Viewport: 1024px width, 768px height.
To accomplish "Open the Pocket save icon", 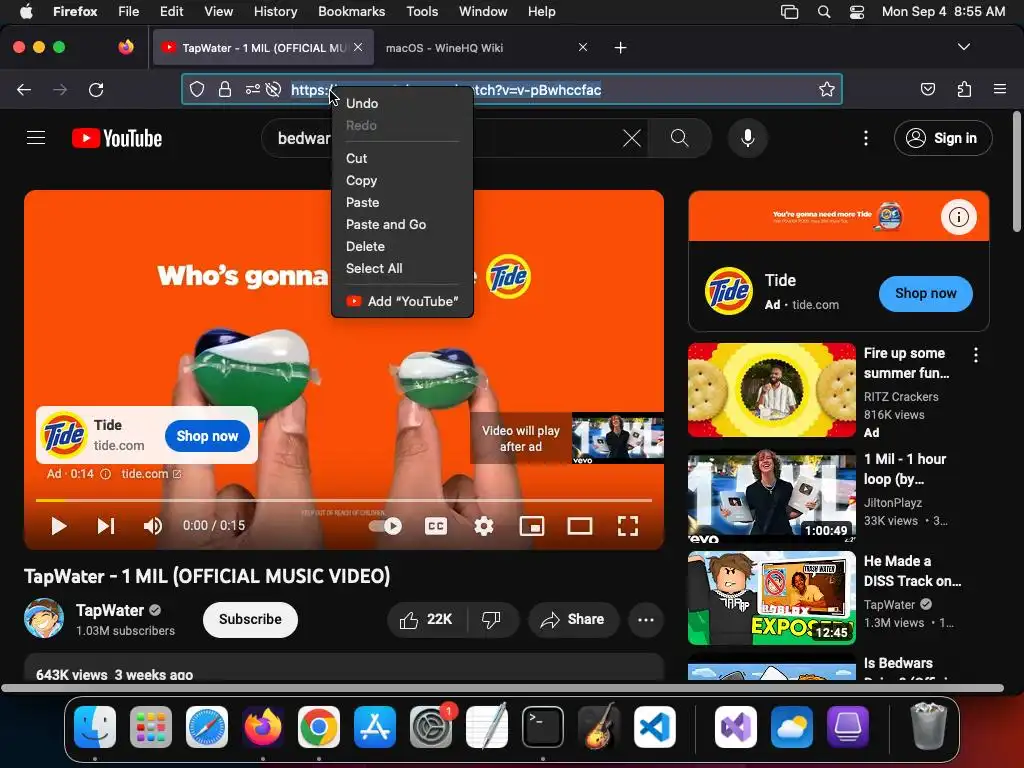I will point(927,89).
